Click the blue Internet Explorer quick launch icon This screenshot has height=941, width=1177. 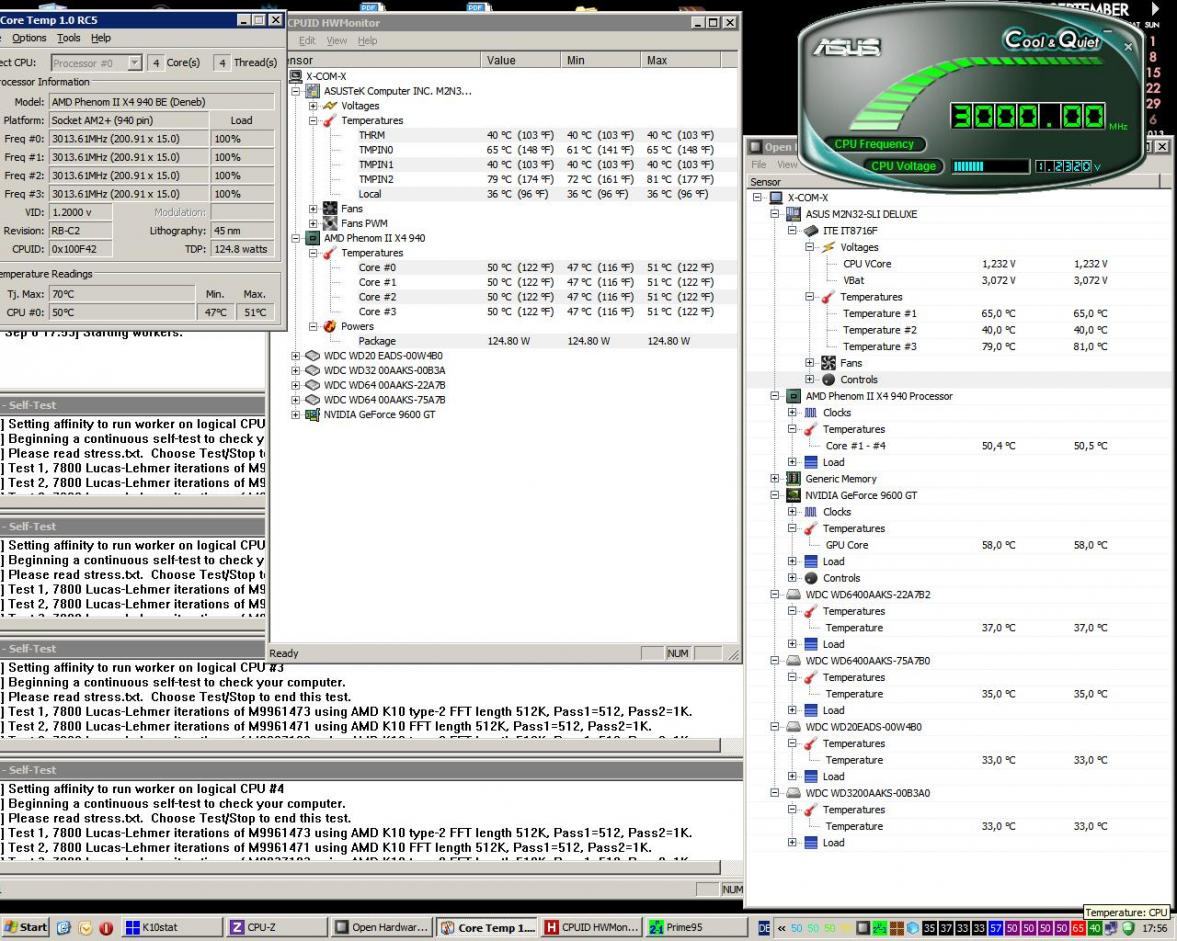point(64,927)
